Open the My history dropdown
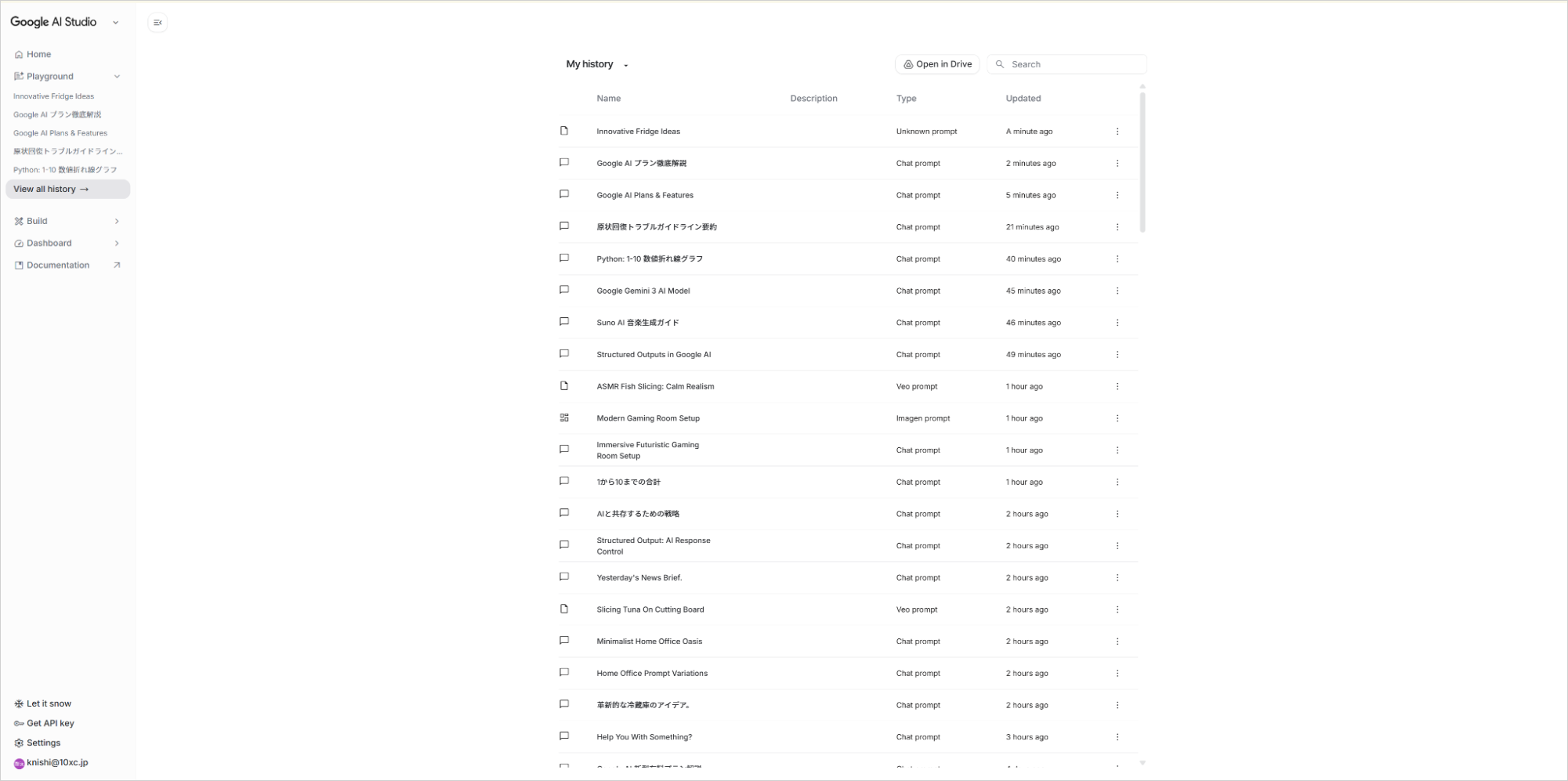The width and height of the screenshot is (1568, 781). (625, 64)
